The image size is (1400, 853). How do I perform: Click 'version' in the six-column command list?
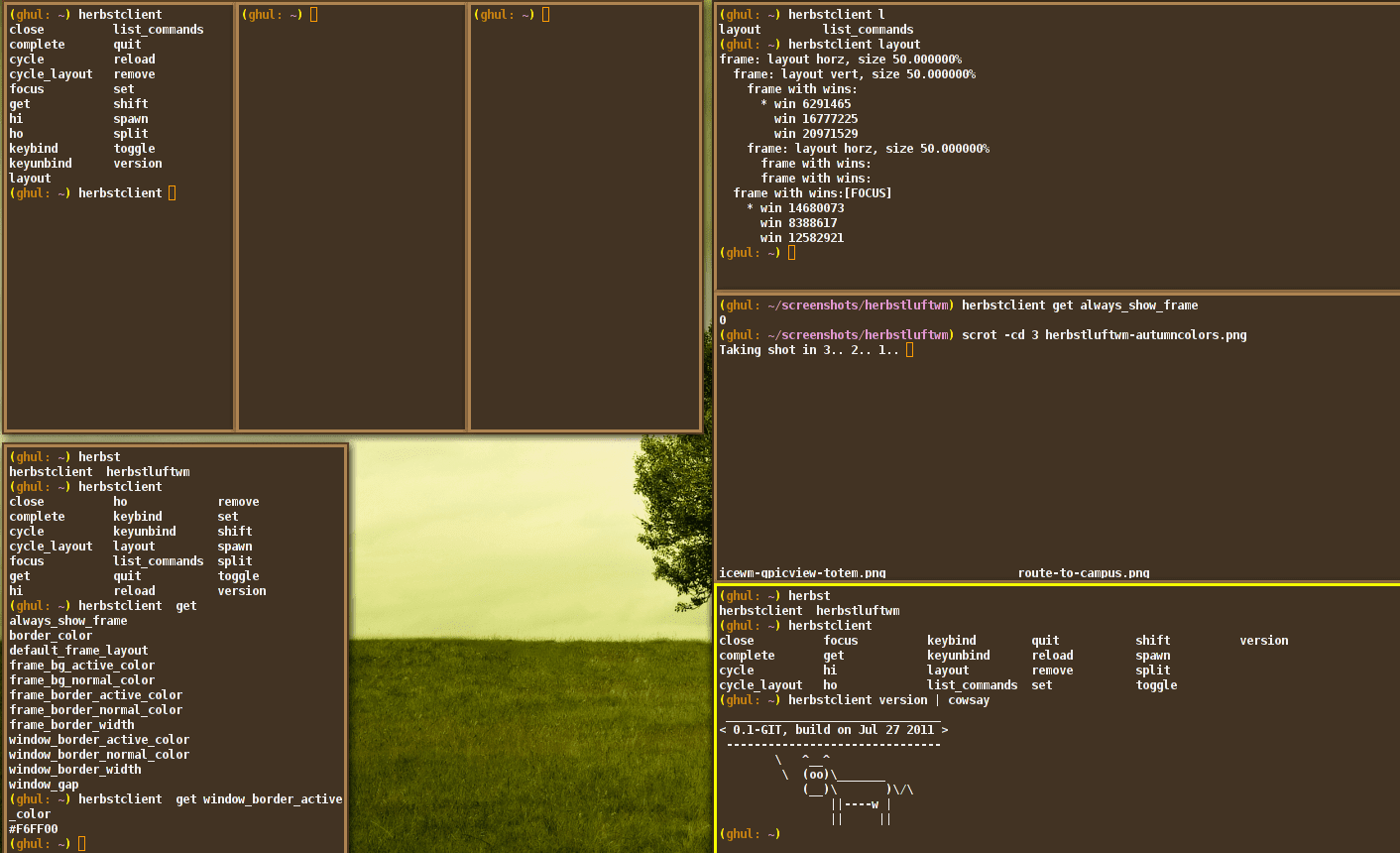pos(1264,641)
